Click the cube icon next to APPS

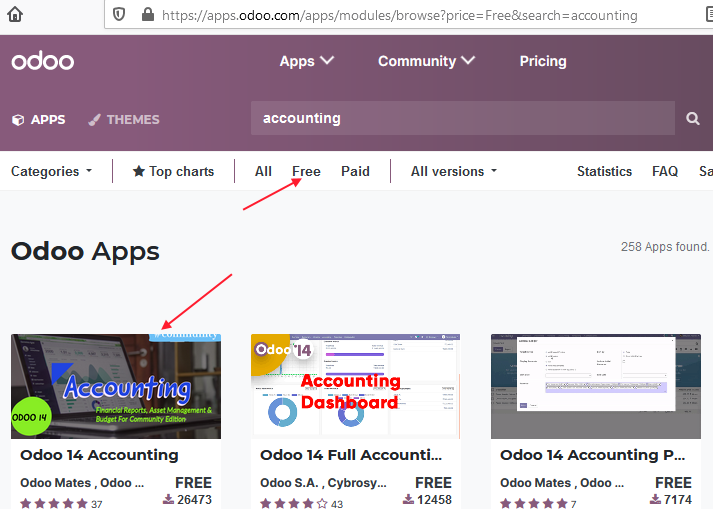click(18, 120)
